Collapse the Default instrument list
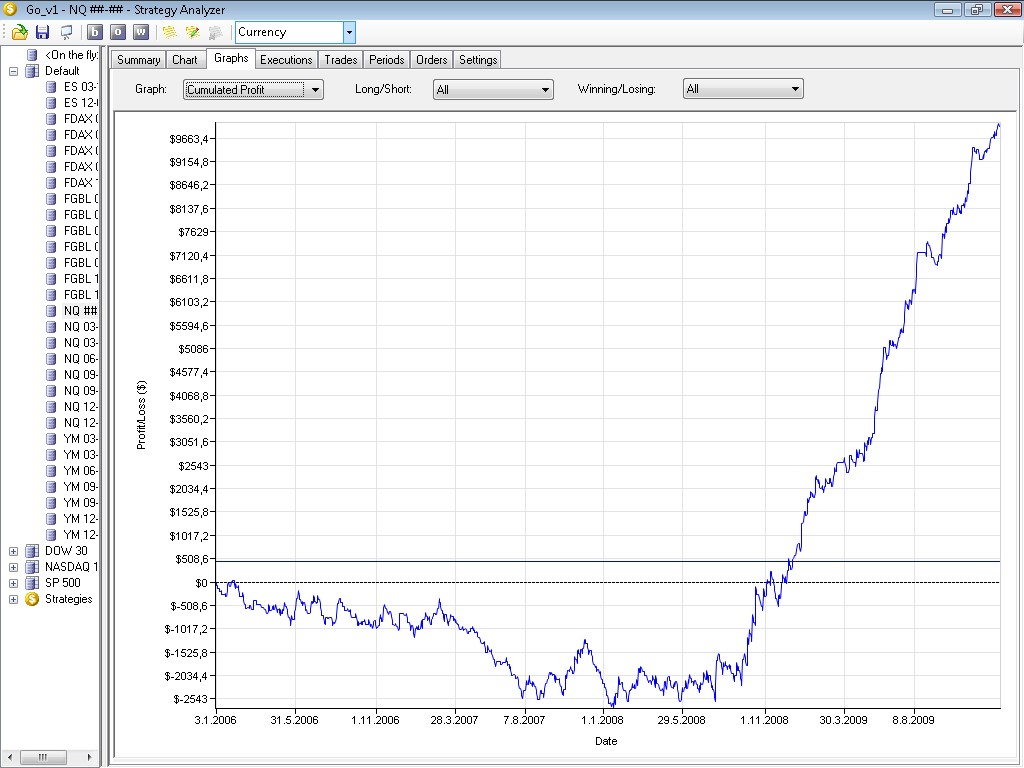This screenshot has height=768, width=1024. tap(14, 71)
